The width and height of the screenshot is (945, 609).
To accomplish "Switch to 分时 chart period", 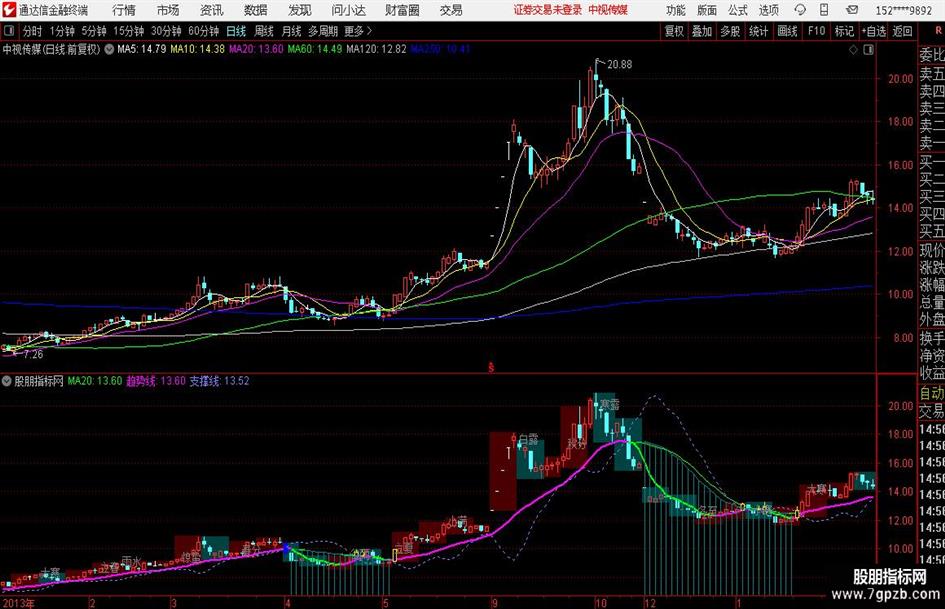I will [33, 31].
